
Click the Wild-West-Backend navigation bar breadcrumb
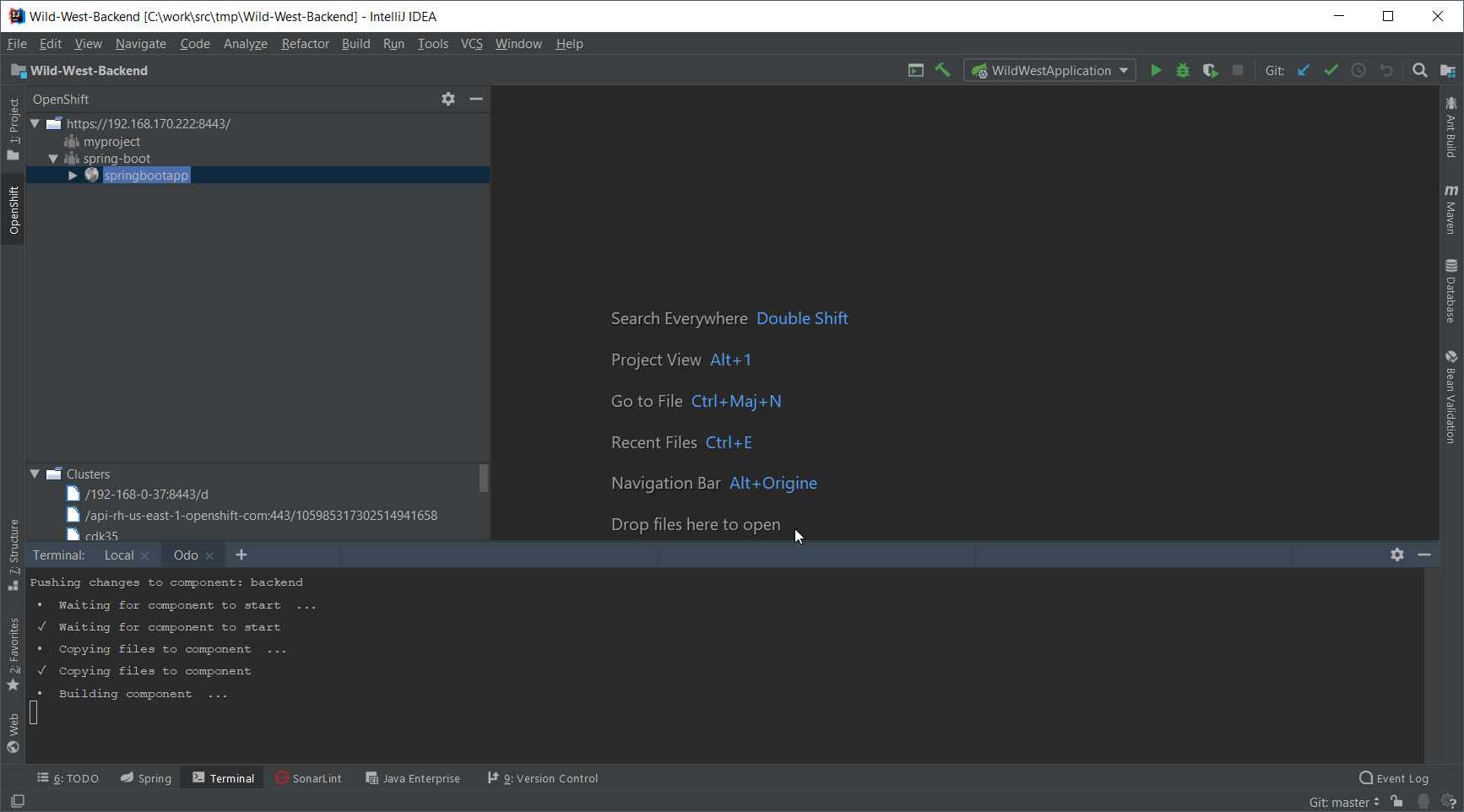click(79, 70)
